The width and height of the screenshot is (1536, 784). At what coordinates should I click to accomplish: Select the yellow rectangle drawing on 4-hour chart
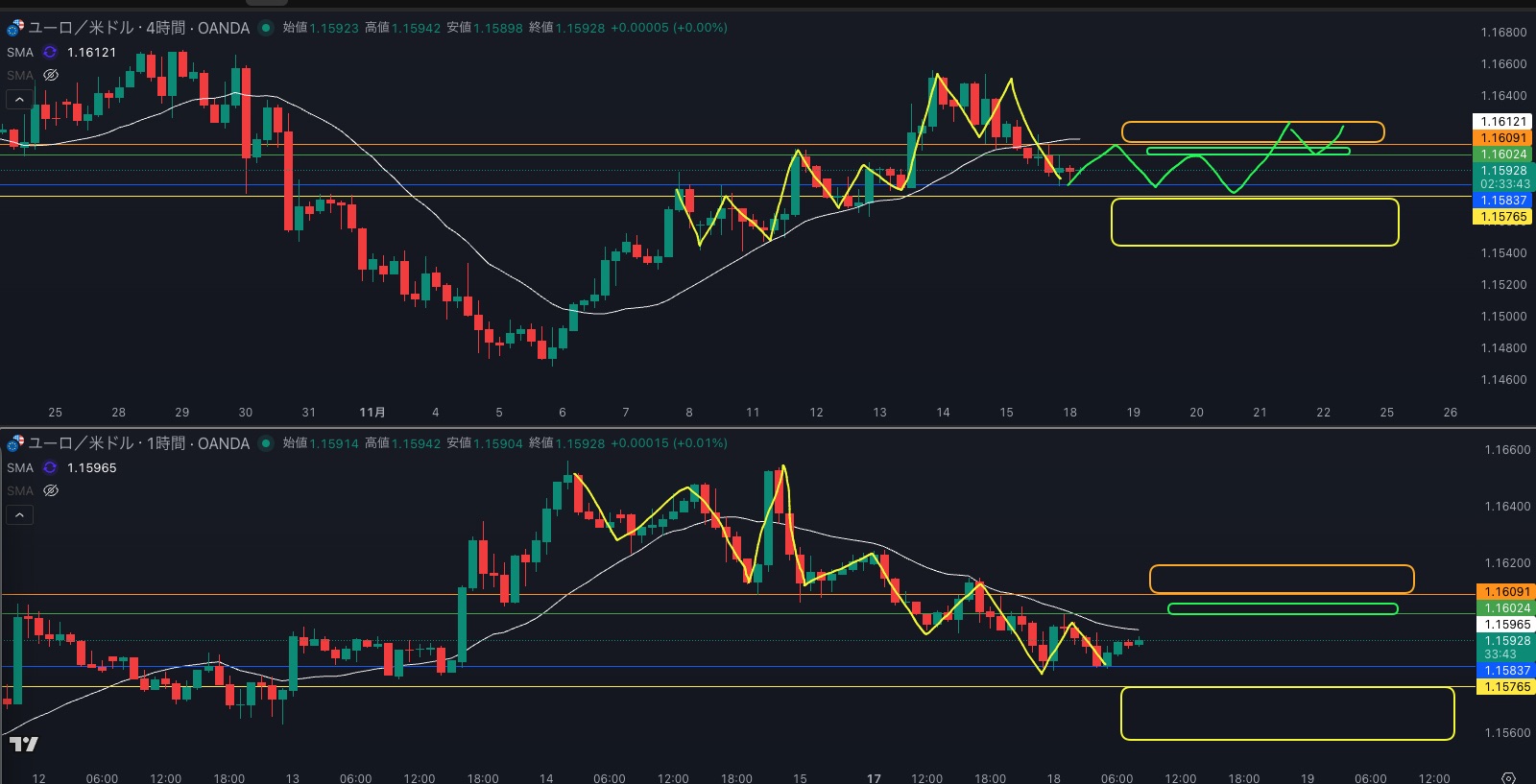1254,200
